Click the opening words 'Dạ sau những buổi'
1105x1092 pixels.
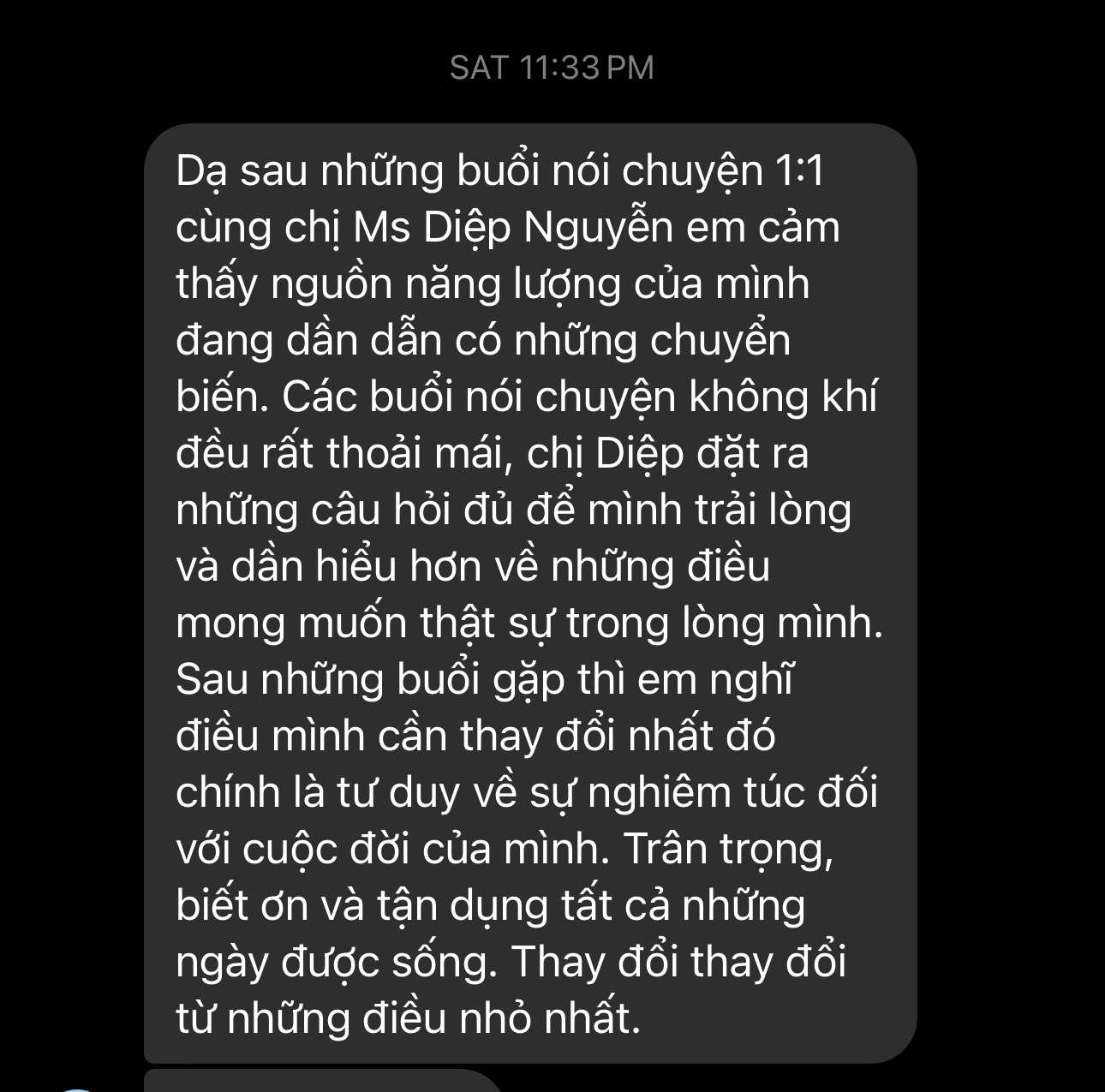click(x=358, y=172)
